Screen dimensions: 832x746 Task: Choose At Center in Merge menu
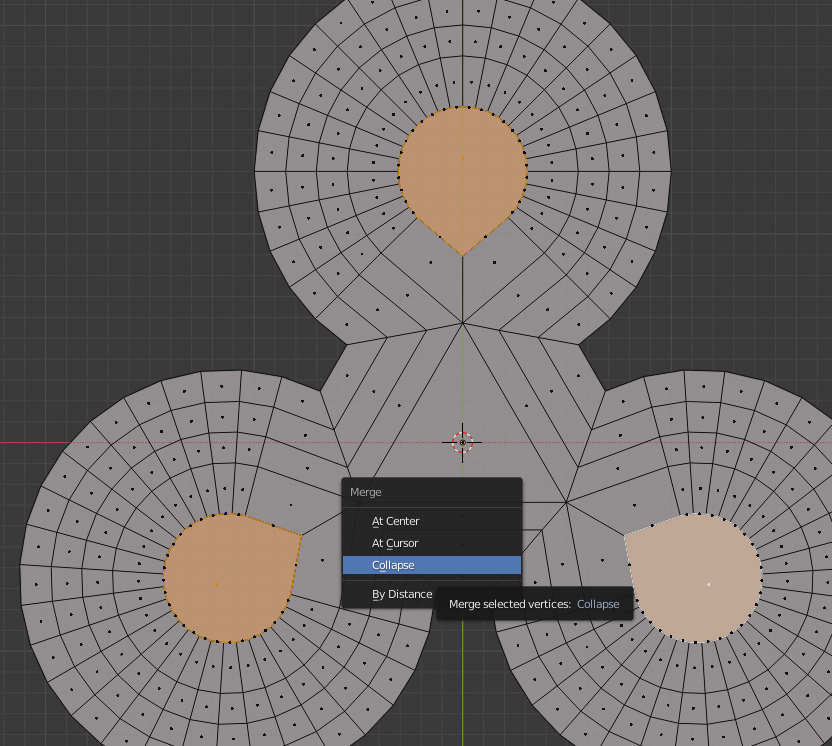click(396, 521)
